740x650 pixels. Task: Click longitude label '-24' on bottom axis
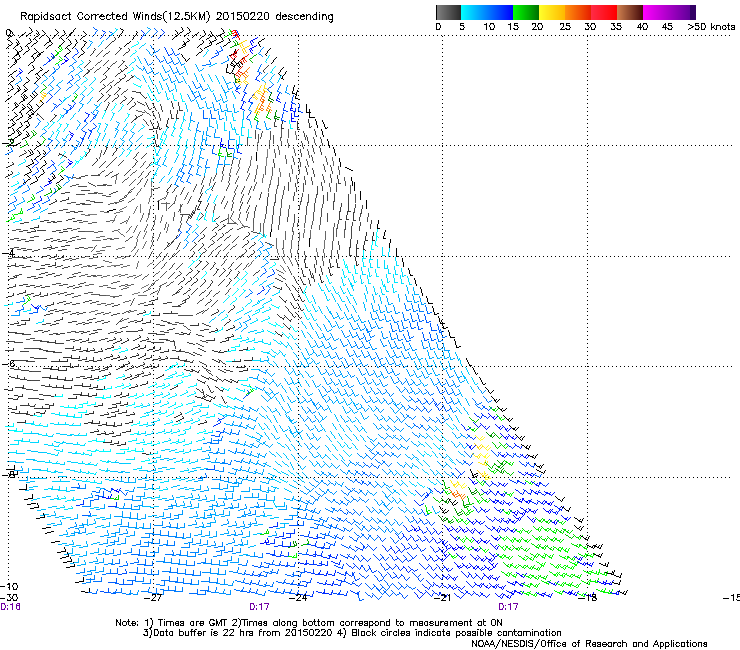pos(298,598)
